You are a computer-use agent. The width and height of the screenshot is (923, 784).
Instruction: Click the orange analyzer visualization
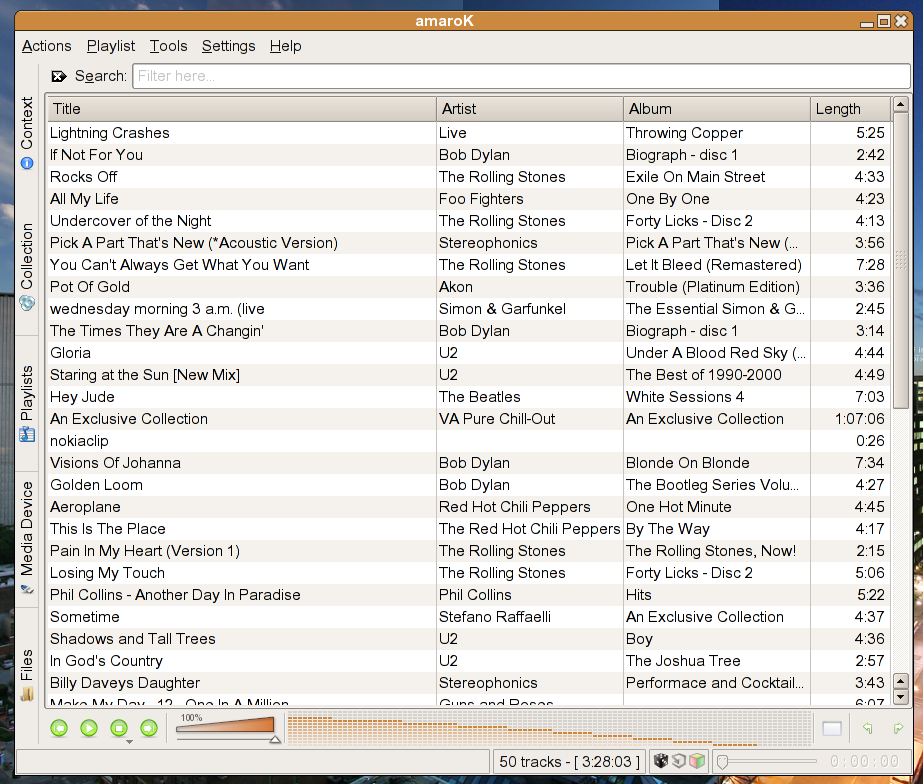click(549, 729)
